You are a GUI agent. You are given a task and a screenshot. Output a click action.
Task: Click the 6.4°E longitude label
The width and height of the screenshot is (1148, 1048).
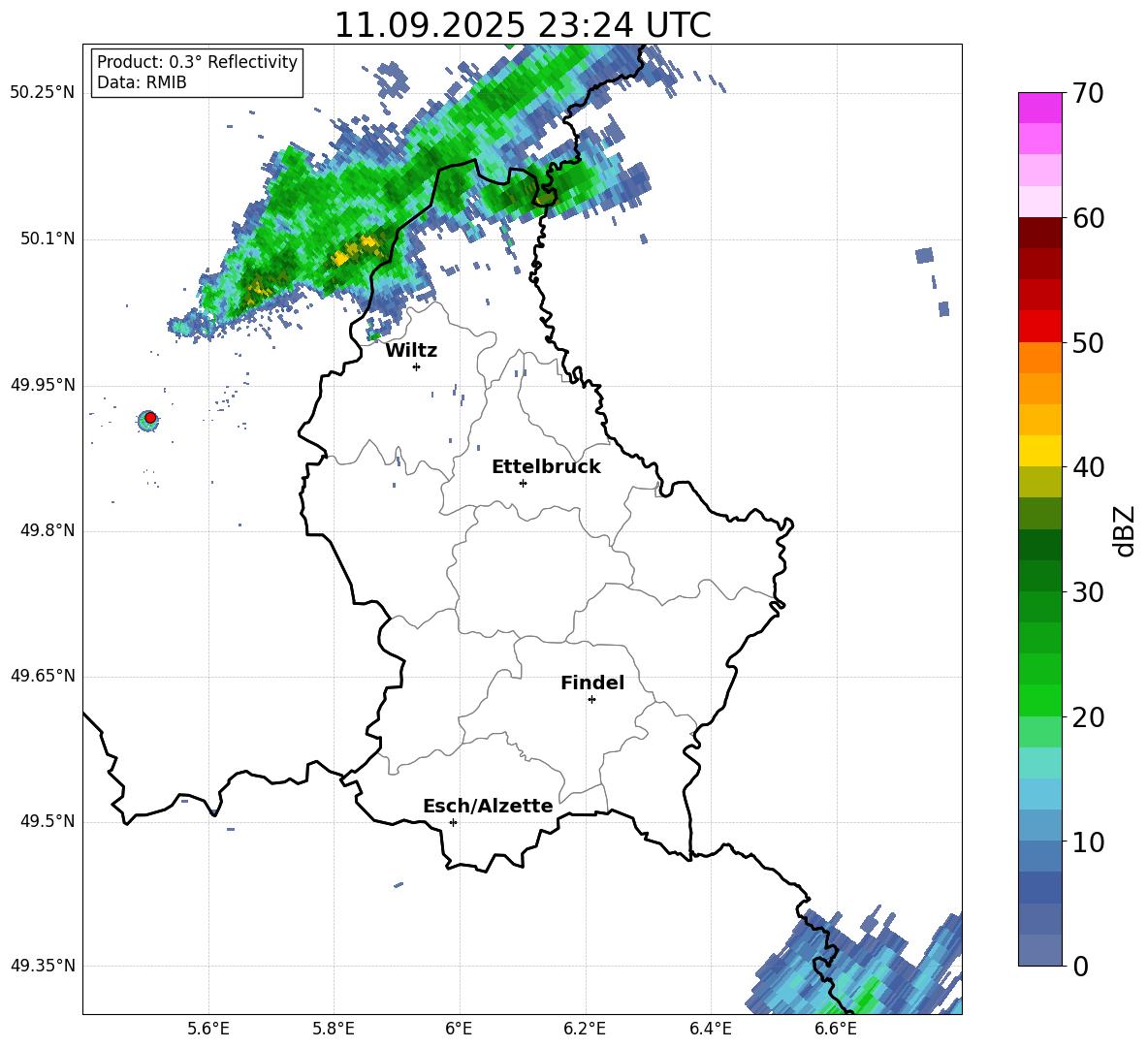pos(710,1029)
